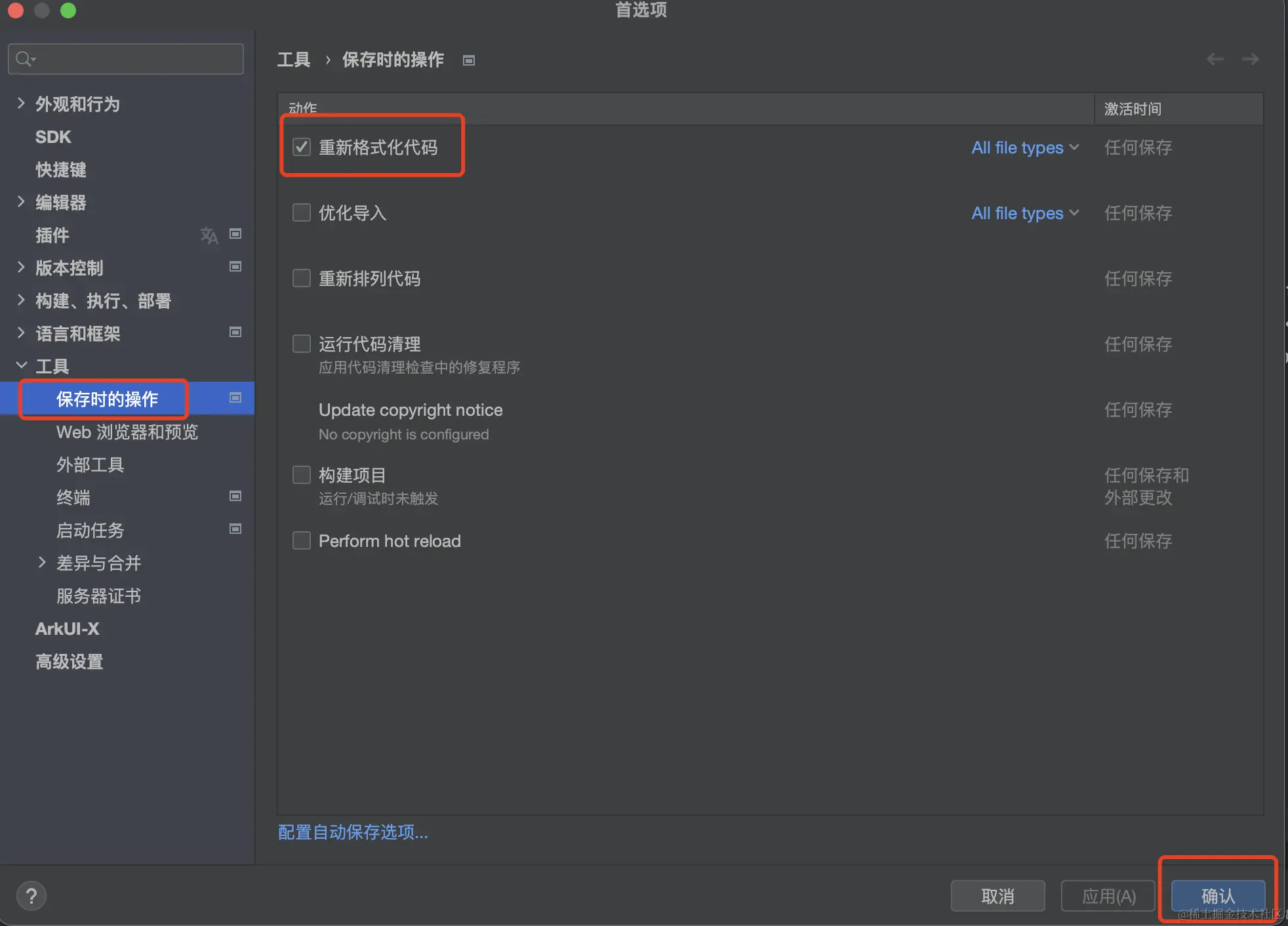This screenshot has height=926, width=1288.
Task: Click translate icon beside 插件 item
Action: click(209, 235)
